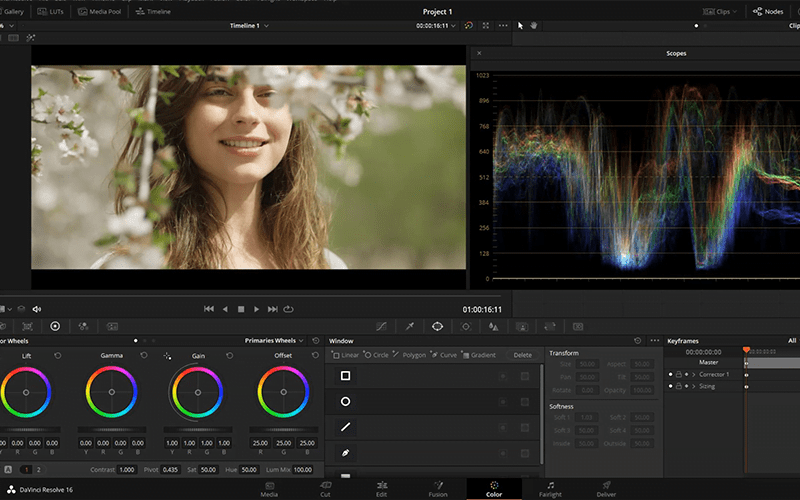The height and width of the screenshot is (500, 800).
Task: Click the magic wand highlight icon
Action: 31,38
